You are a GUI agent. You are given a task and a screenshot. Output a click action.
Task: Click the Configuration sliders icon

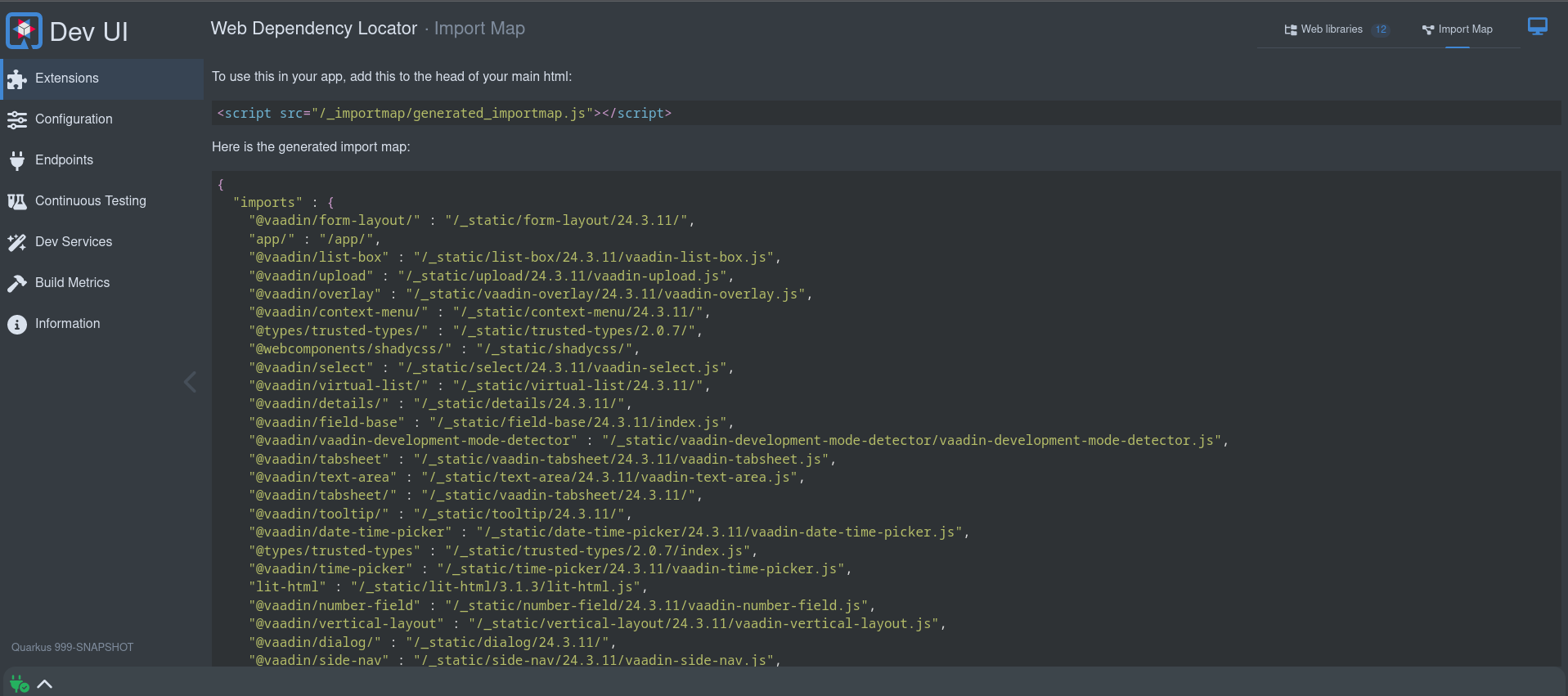17,119
